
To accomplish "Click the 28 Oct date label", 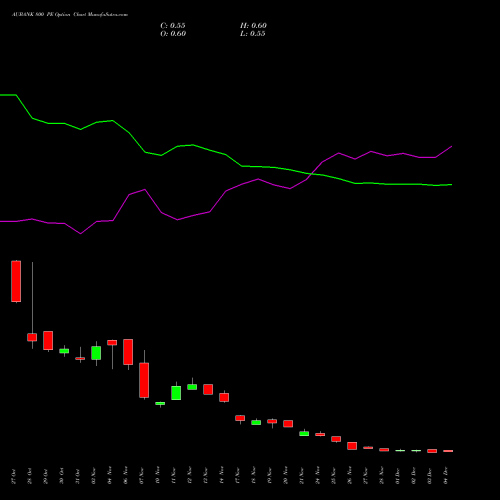I will click(x=30, y=476).
